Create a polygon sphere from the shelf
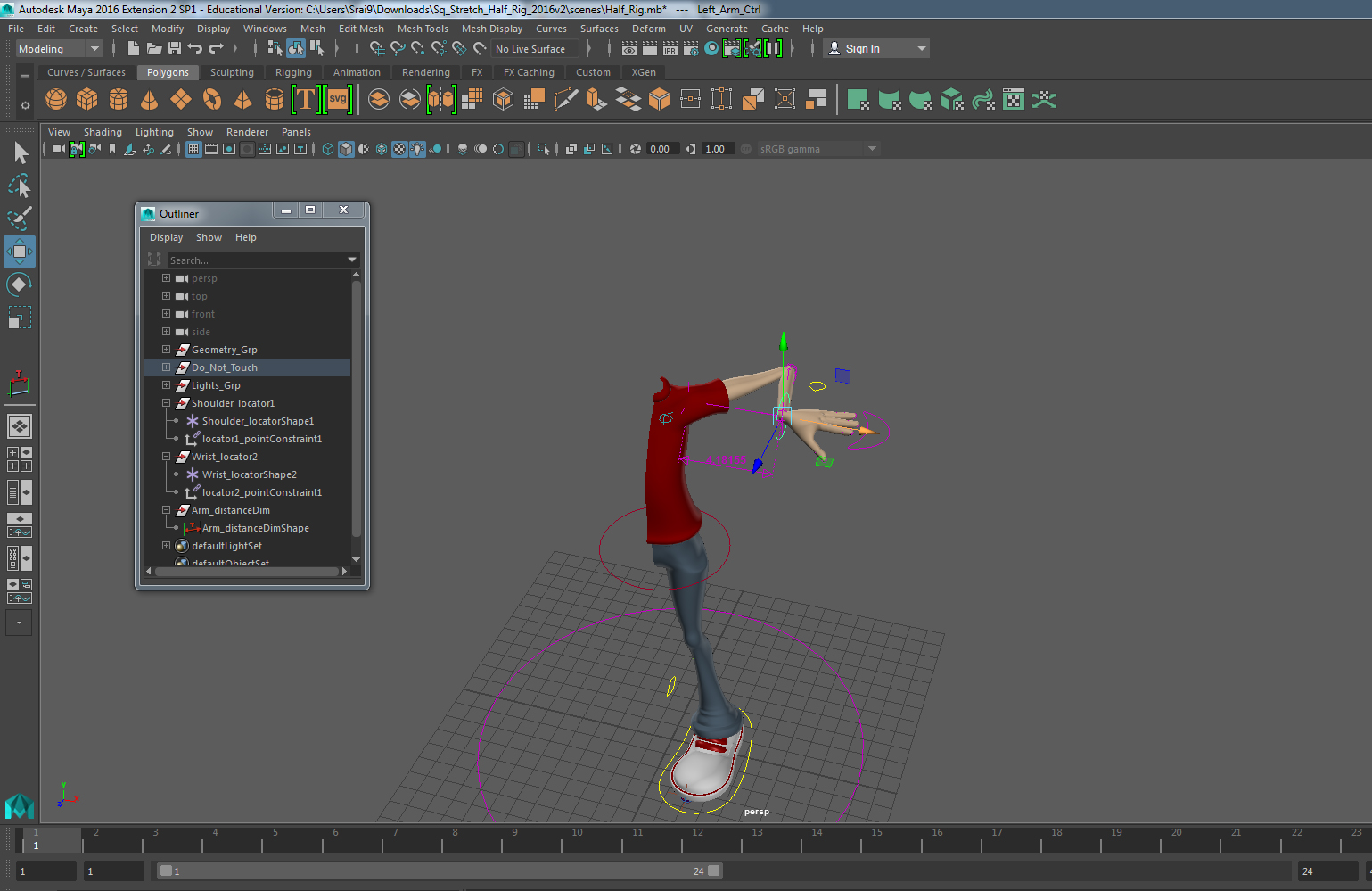Viewport: 1372px width, 891px height. pos(56,99)
